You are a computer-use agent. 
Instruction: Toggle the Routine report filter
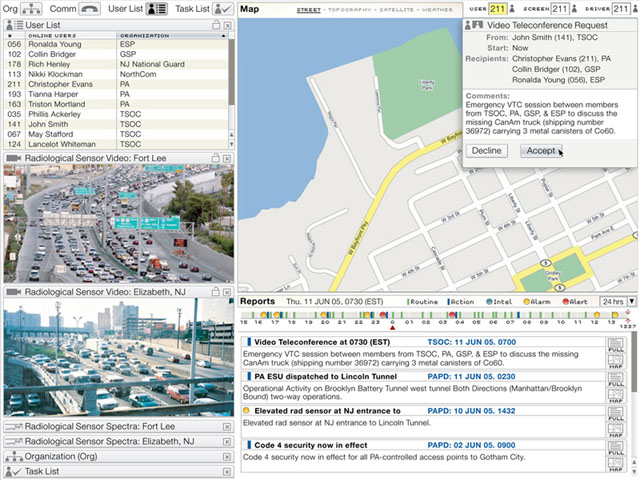tap(423, 302)
